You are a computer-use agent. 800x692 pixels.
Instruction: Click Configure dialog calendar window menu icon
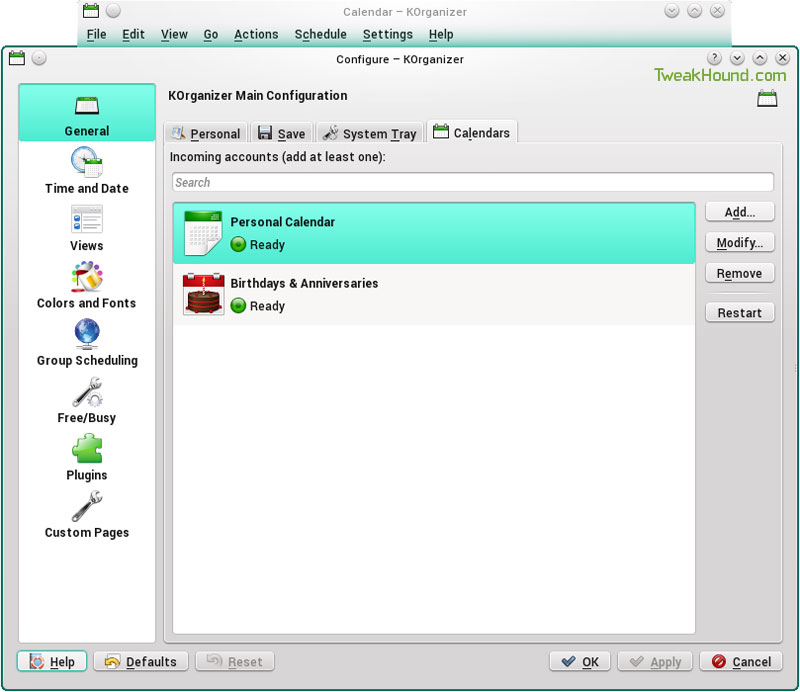tap(17, 58)
